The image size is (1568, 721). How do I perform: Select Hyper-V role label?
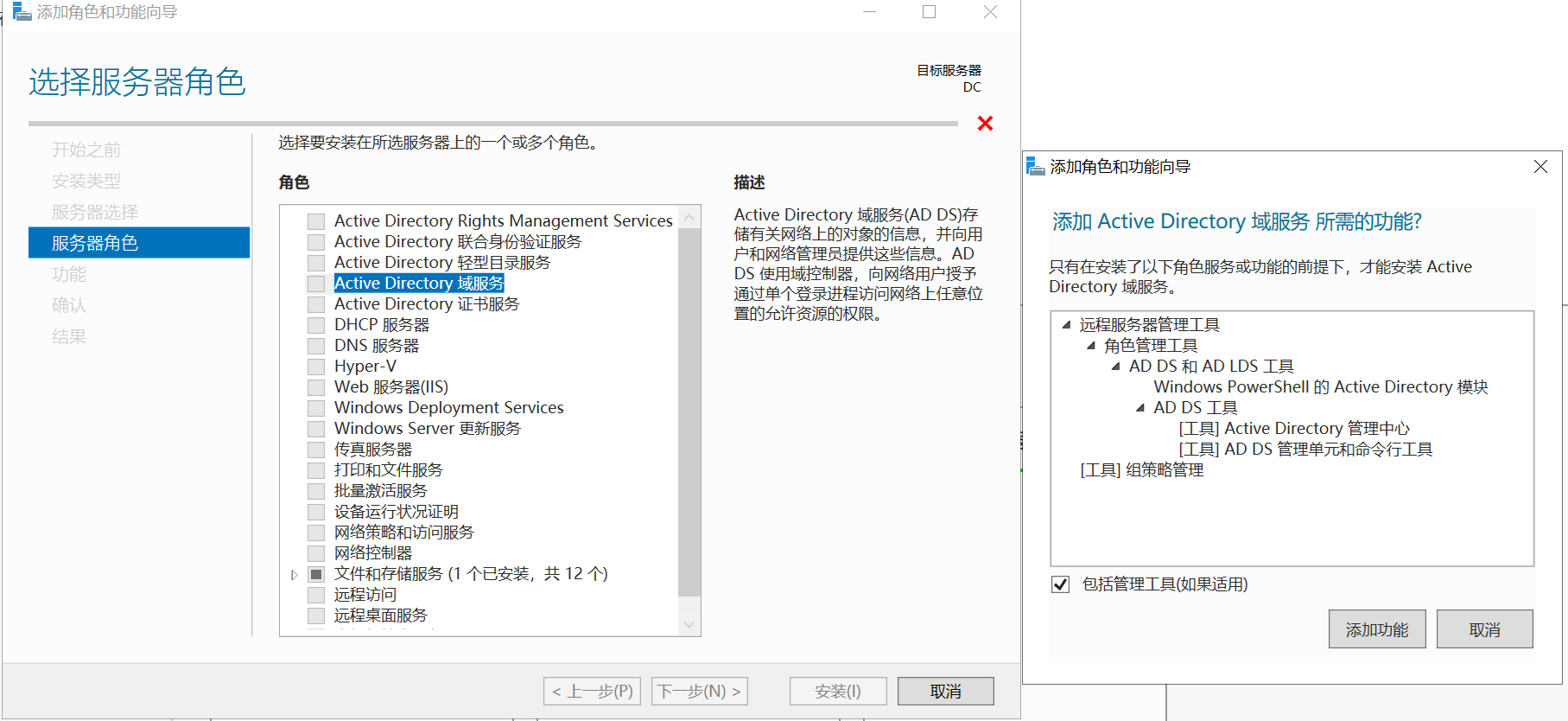click(365, 367)
